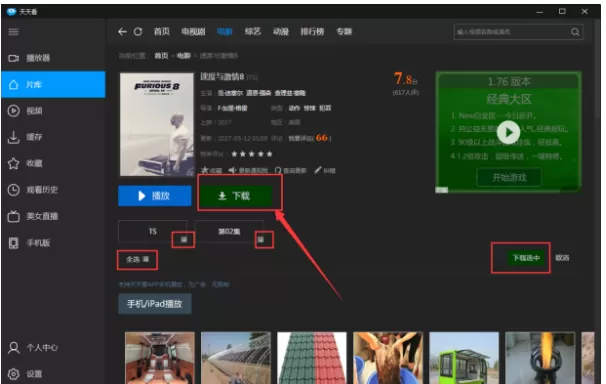Open the hamburger menu in sidebar

point(14,32)
